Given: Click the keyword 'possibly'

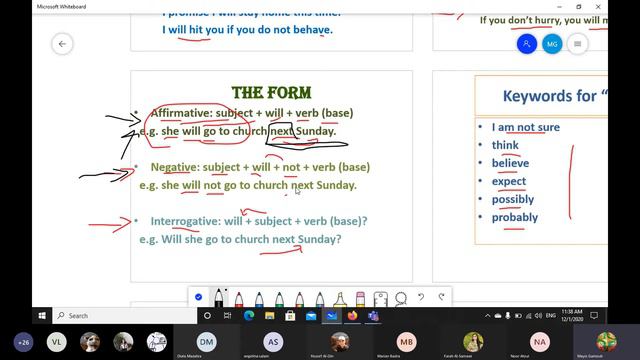Looking at the screenshot, I should (513, 199).
